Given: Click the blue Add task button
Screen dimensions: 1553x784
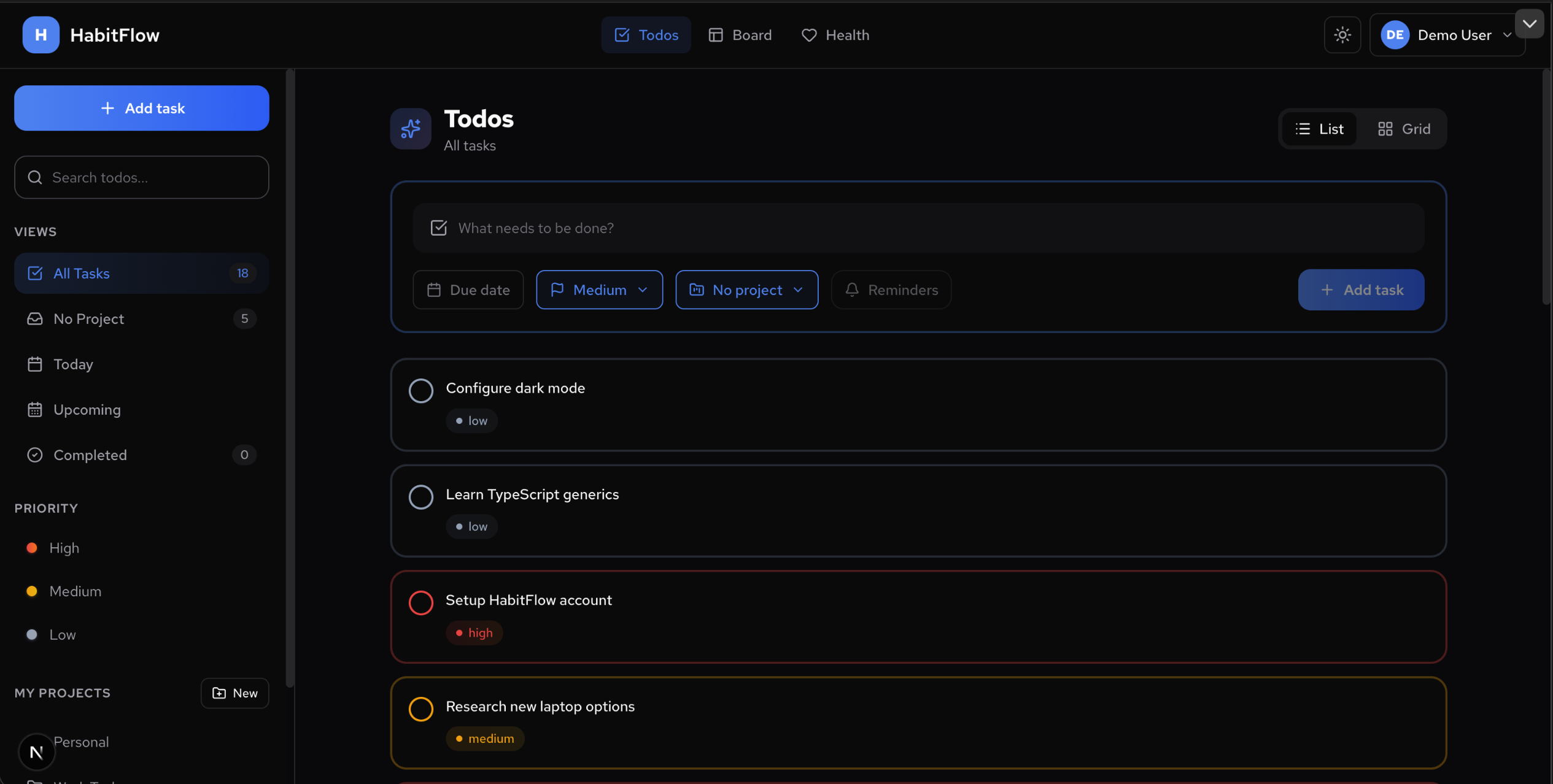Looking at the screenshot, I should (x=141, y=108).
